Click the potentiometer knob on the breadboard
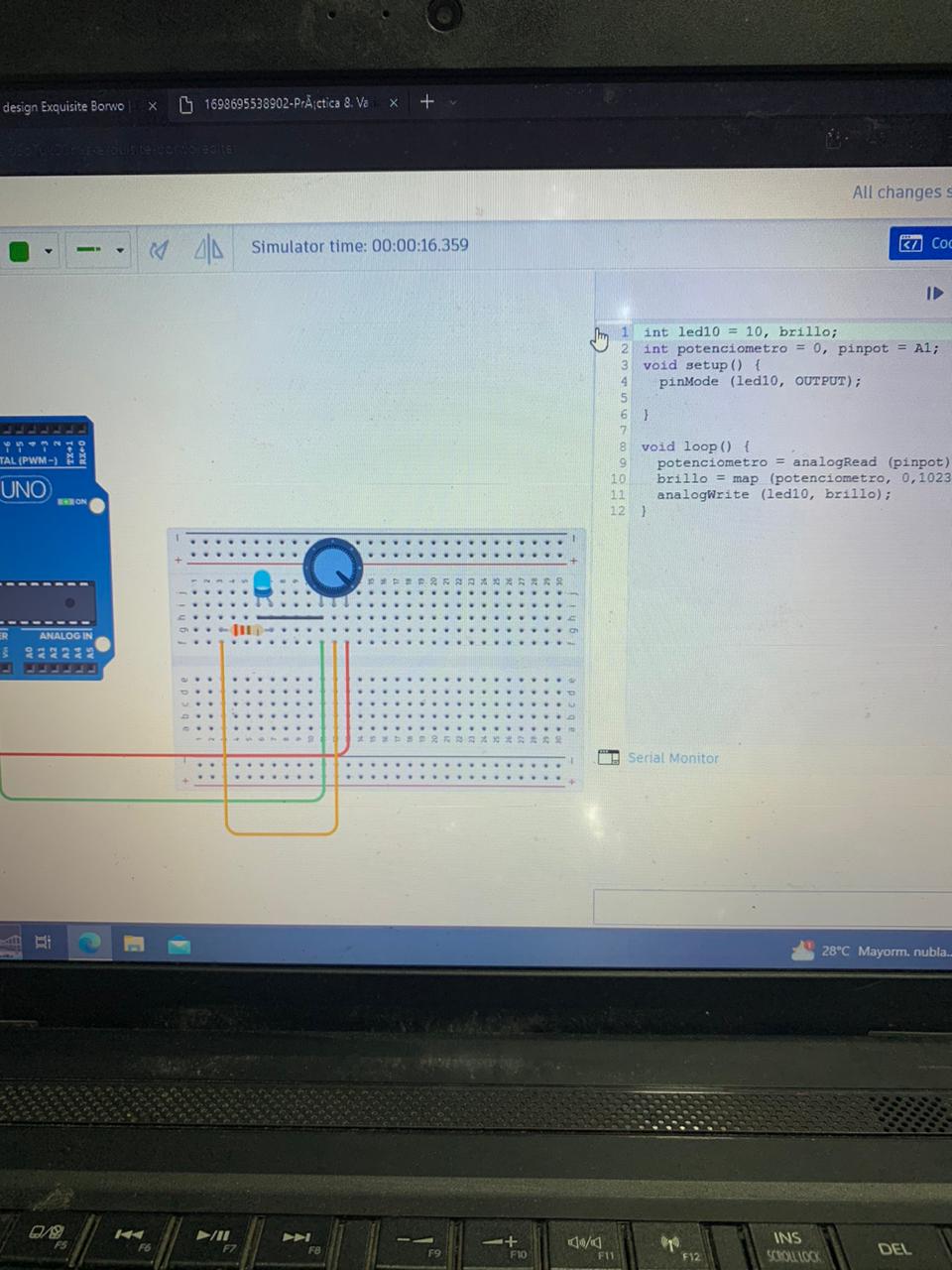Image resolution: width=952 pixels, height=1270 pixels. point(333,568)
